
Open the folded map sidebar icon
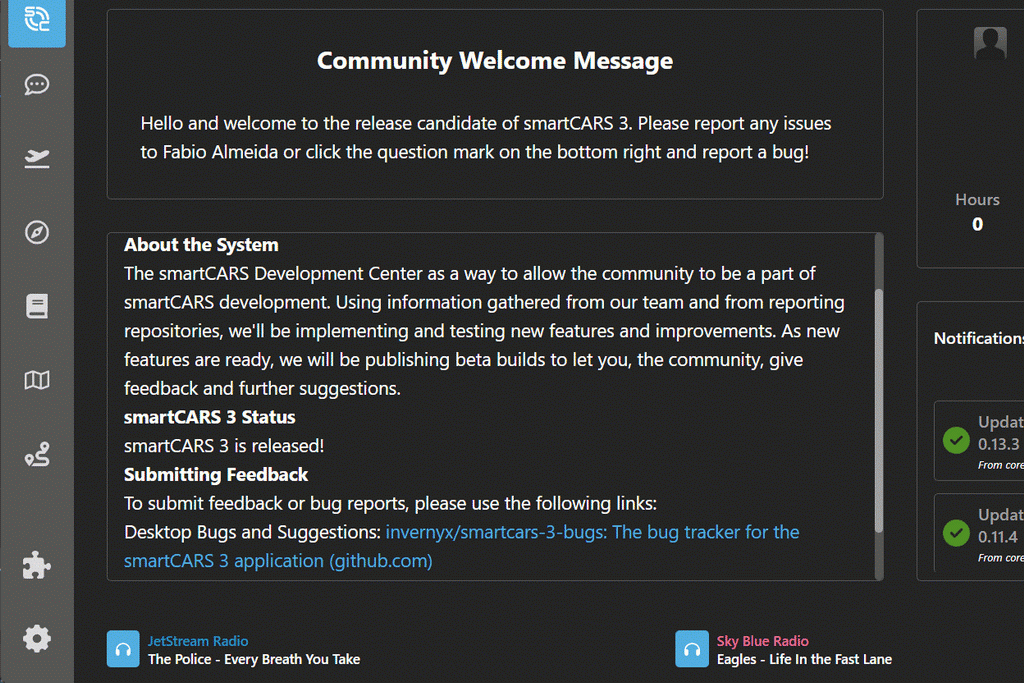37,380
